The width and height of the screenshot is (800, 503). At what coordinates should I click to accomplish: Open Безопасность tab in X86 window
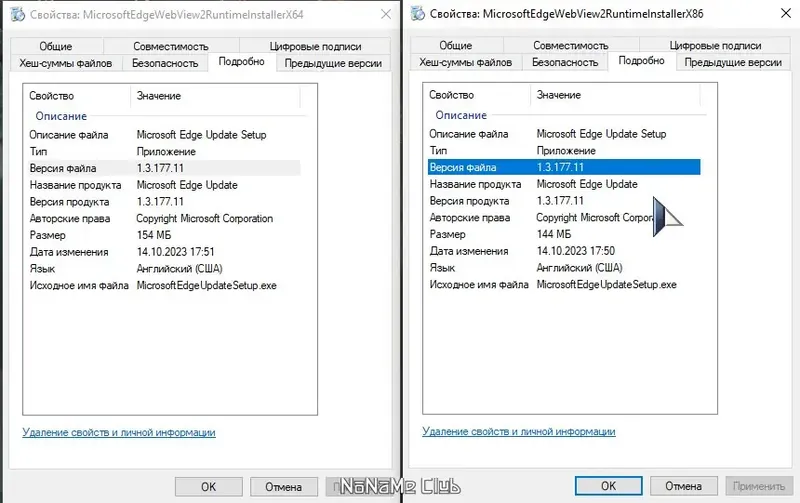click(x=565, y=62)
